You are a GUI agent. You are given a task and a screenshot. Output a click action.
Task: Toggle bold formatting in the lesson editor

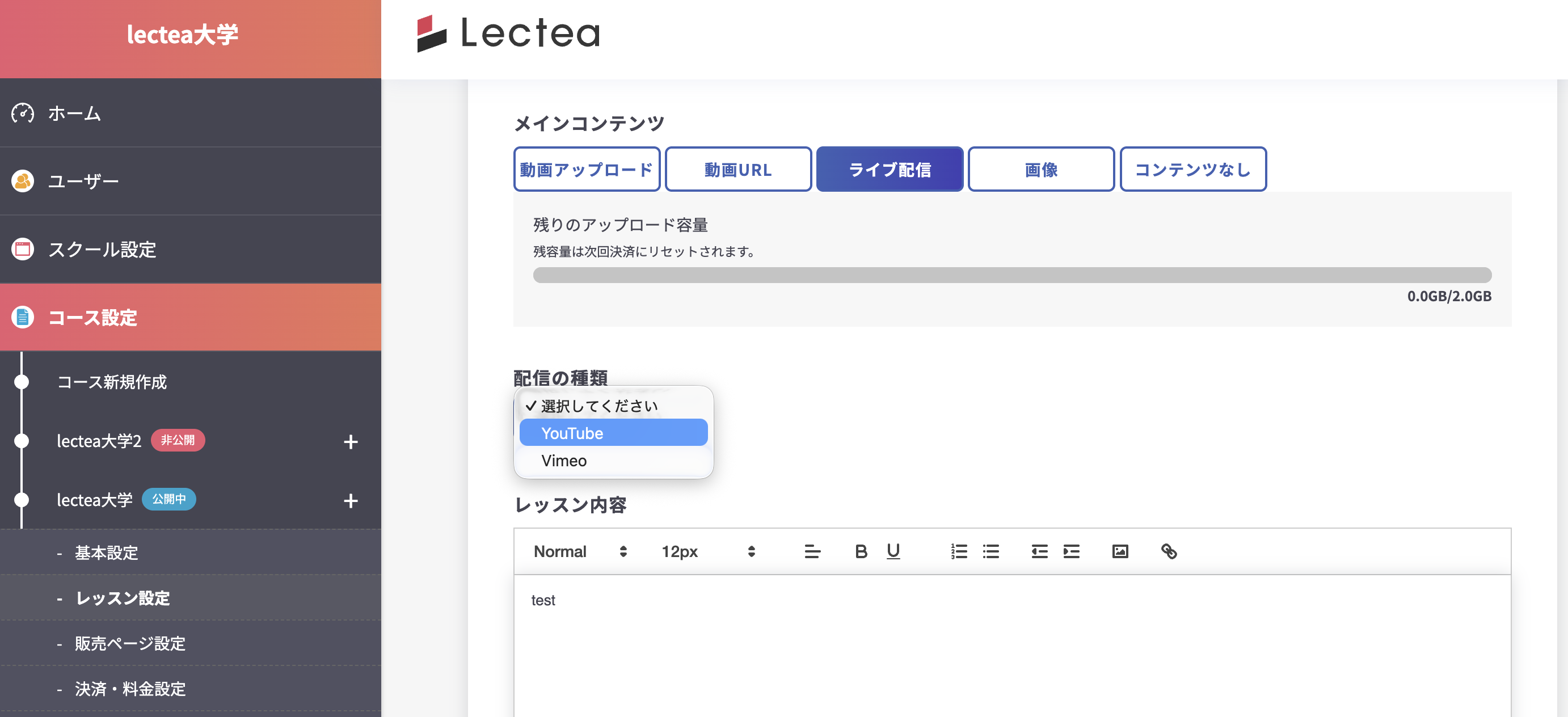coord(861,551)
